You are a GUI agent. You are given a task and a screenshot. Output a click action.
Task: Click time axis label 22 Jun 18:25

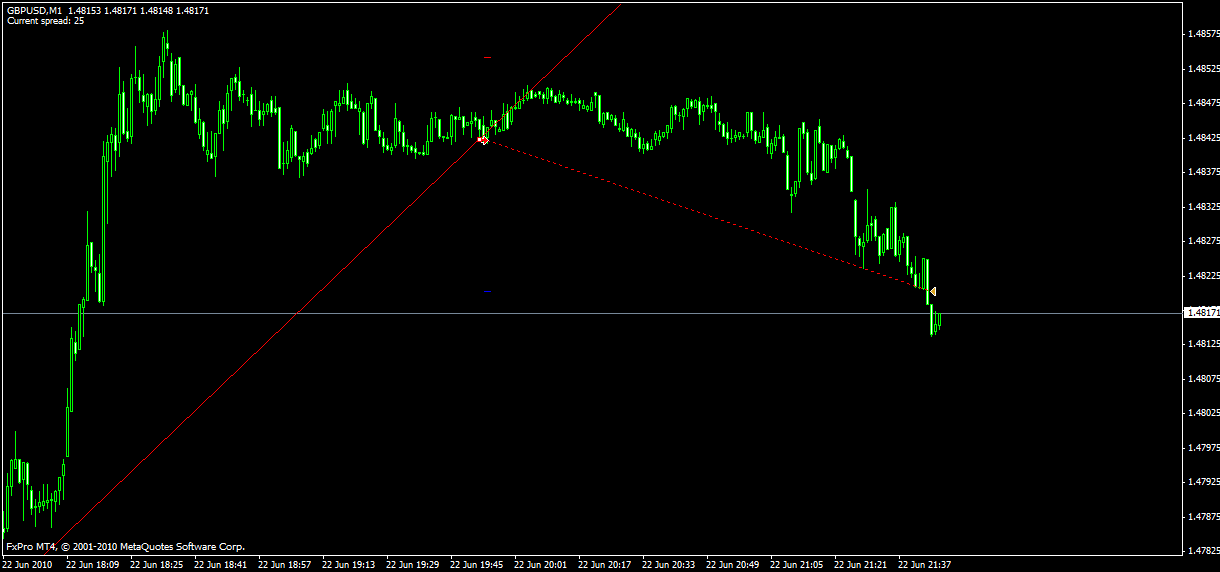157,564
